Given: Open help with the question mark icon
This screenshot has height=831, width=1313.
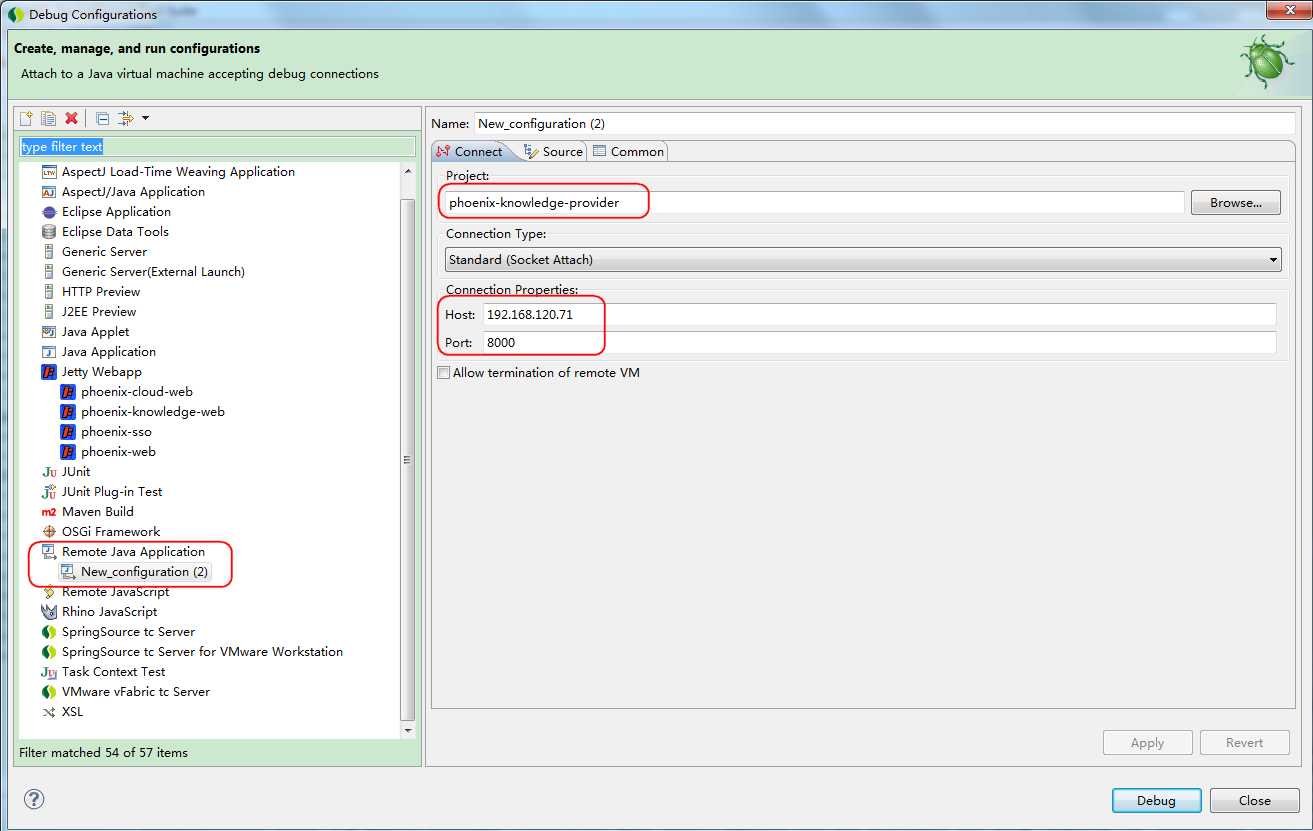Looking at the screenshot, I should coord(34,799).
